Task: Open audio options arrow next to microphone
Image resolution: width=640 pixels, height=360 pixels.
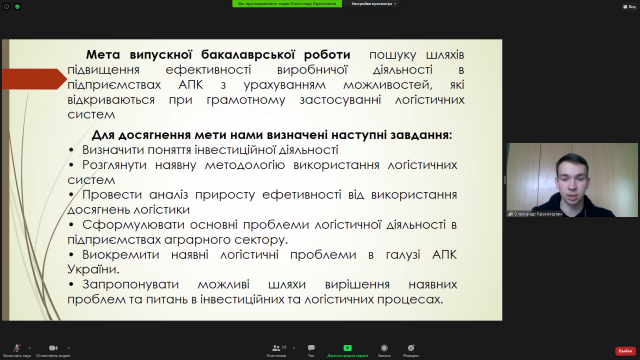Action: pos(29,348)
